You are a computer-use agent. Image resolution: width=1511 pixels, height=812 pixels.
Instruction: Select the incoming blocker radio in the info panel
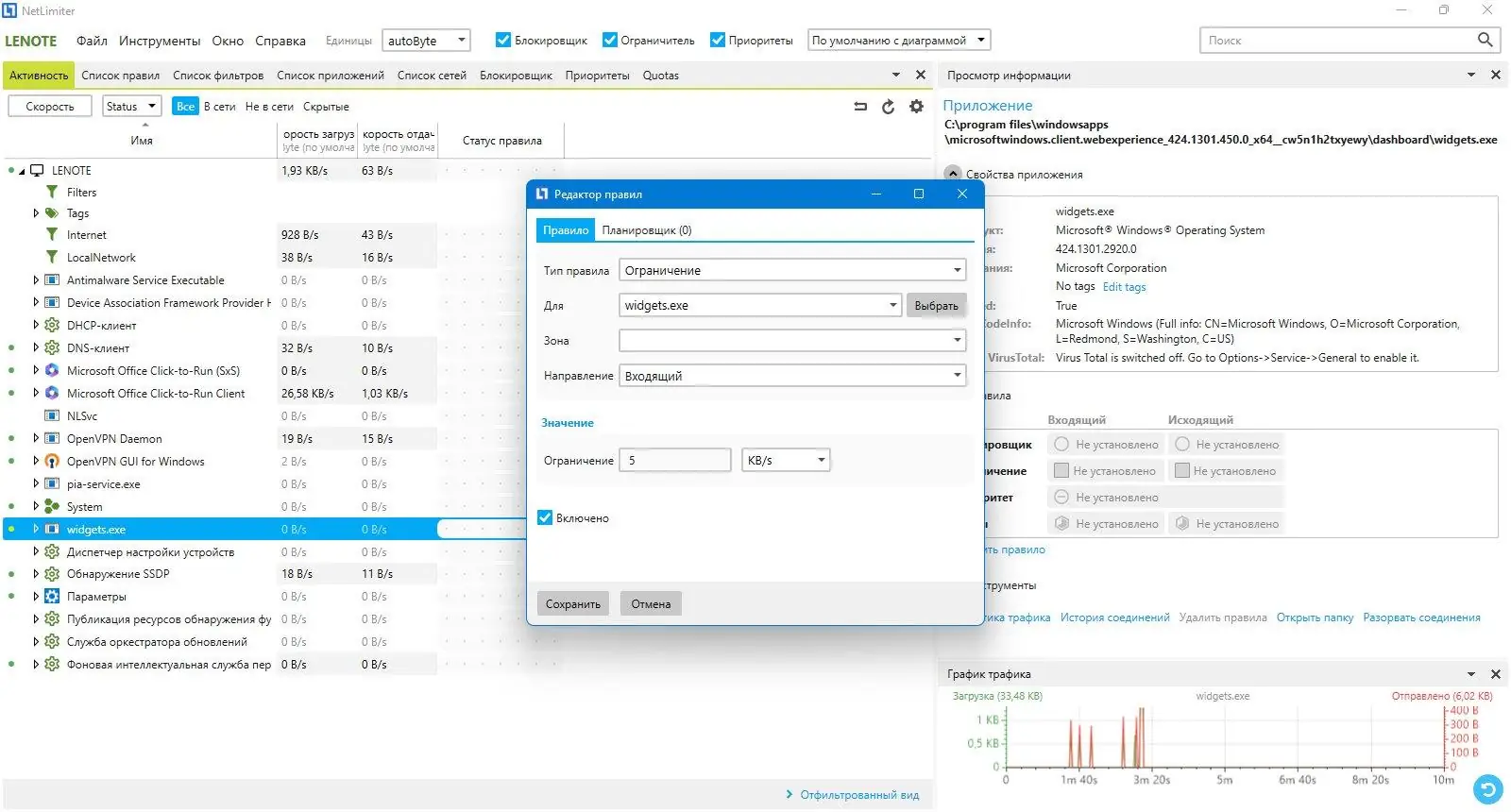click(1061, 445)
